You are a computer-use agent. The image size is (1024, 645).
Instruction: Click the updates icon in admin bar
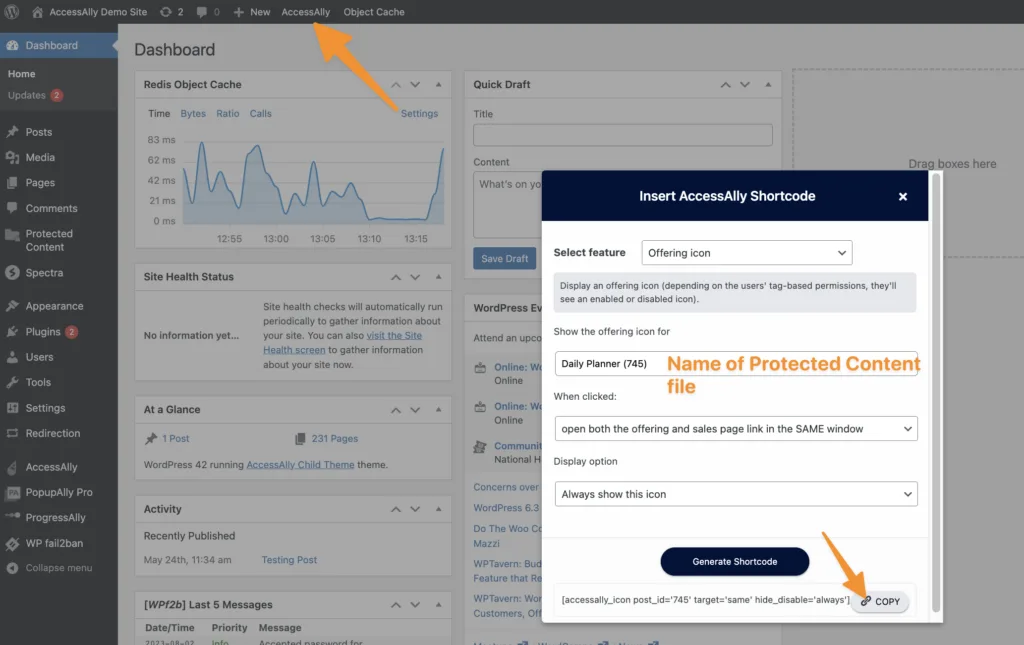coord(166,12)
